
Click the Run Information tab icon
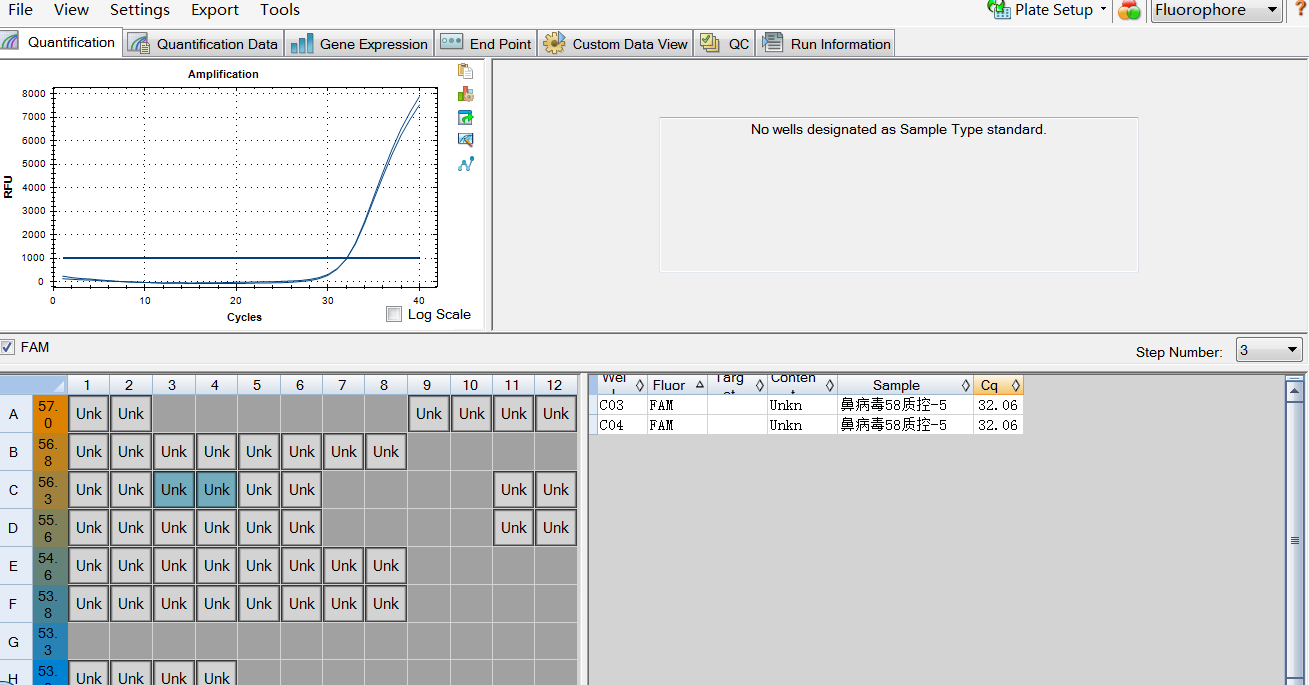click(772, 44)
